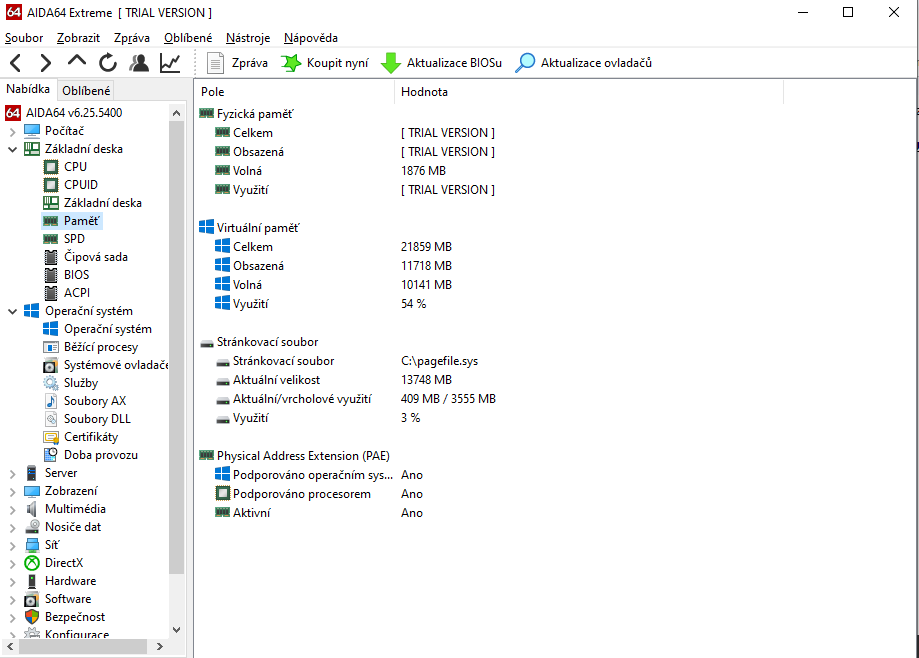Select the Aktuální velikost row
Screen dimensions: 919x658
[x=488, y=380]
